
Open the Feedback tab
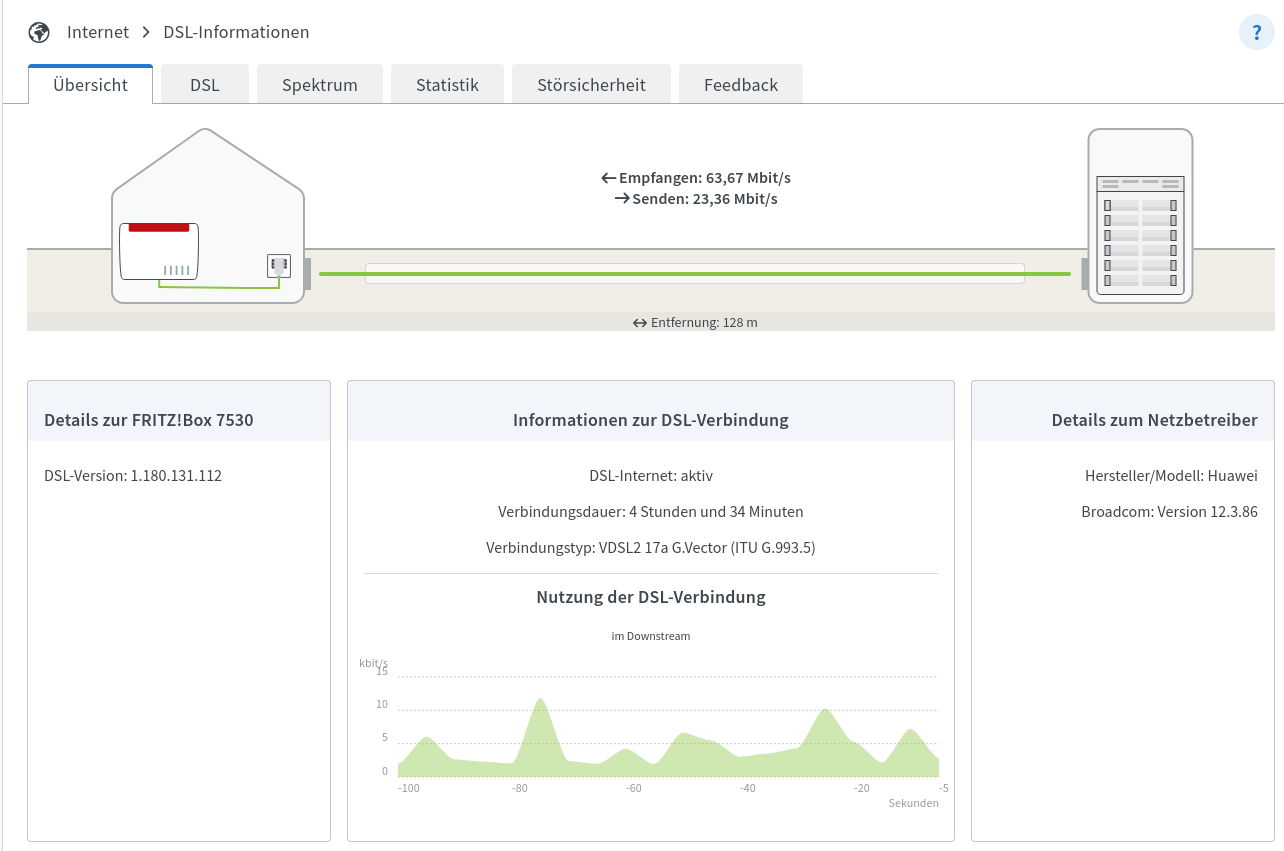click(740, 85)
